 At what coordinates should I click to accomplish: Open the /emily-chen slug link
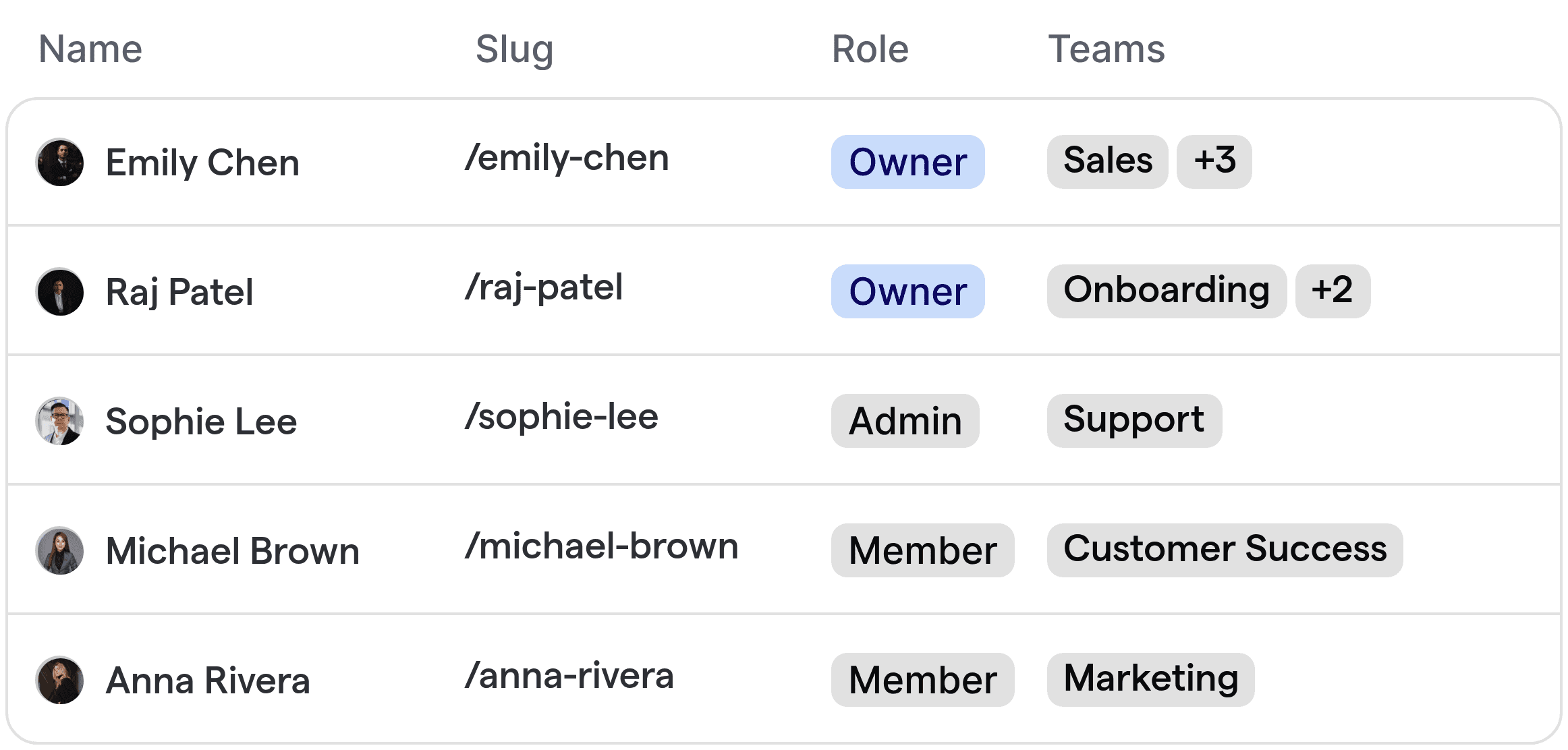567,158
